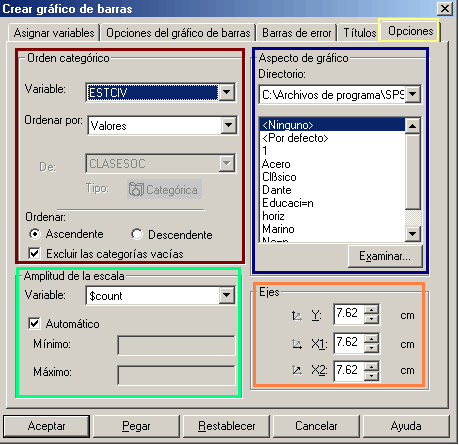Select the Ascendente radio button

tap(35, 234)
